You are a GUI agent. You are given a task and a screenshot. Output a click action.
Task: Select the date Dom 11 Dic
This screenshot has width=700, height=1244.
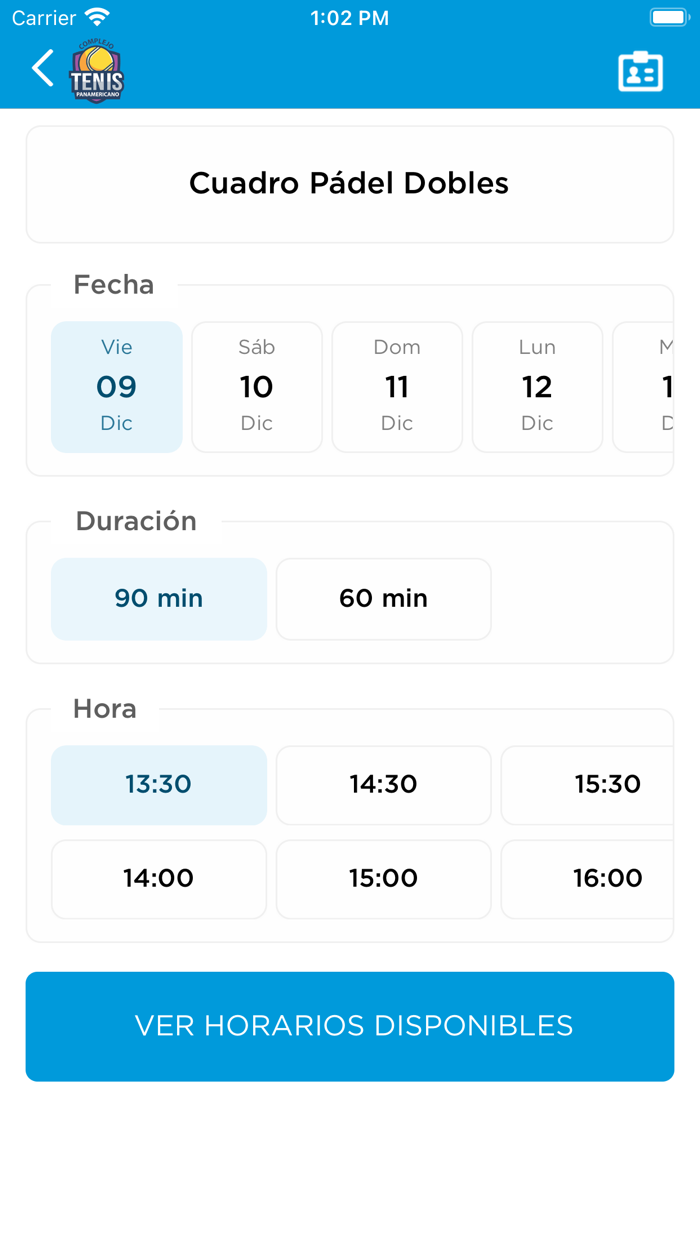pyautogui.click(x=397, y=387)
